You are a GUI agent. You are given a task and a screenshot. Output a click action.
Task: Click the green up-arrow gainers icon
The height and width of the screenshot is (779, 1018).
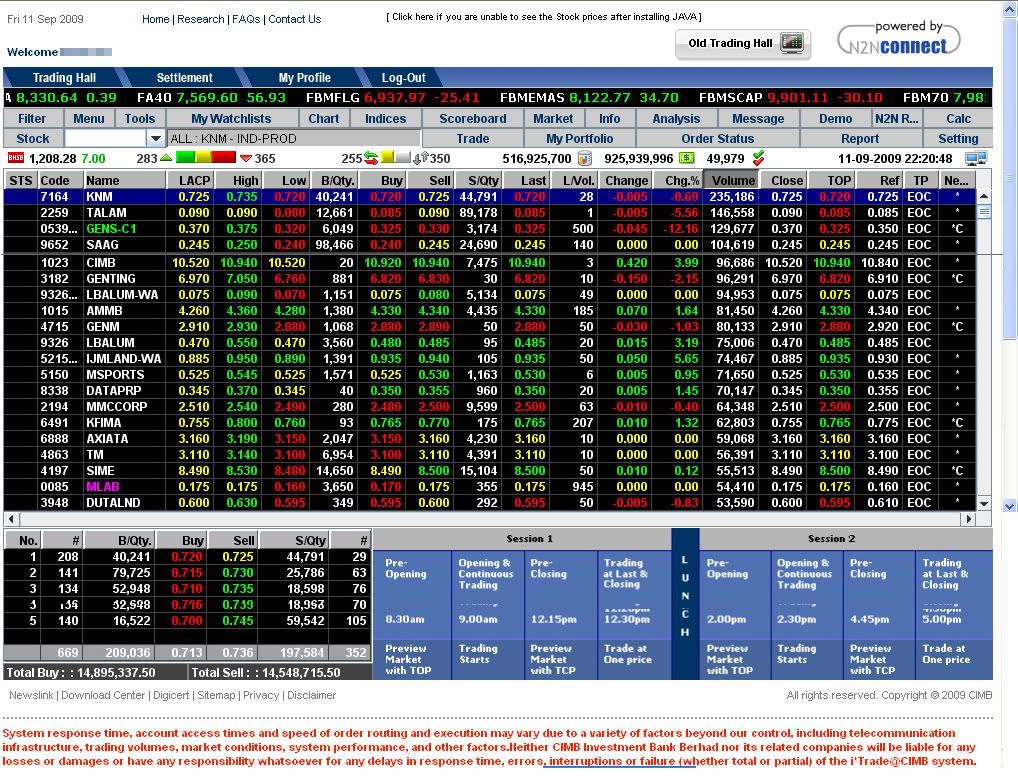166,158
